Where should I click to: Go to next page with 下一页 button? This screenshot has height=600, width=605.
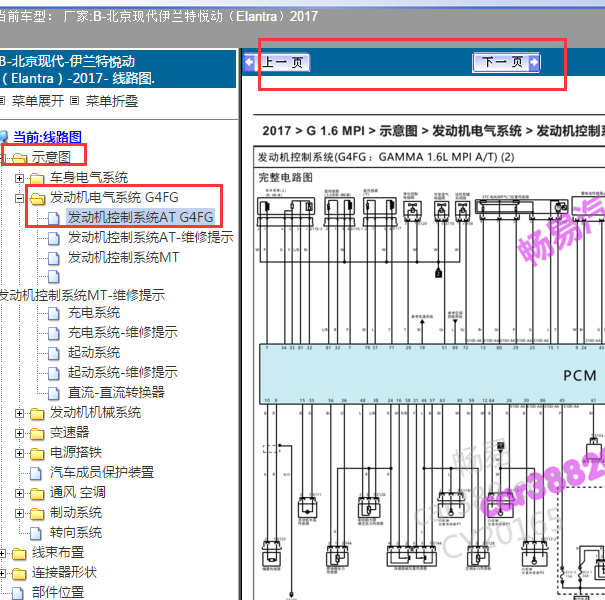click(506, 62)
